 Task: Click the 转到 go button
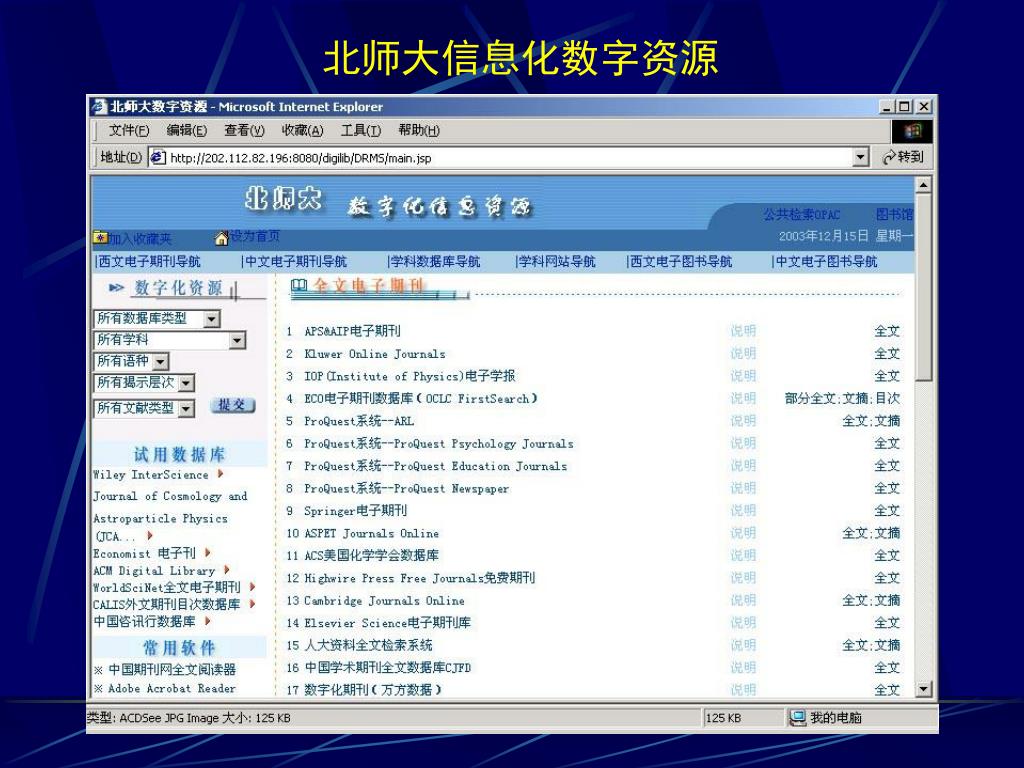coord(903,157)
